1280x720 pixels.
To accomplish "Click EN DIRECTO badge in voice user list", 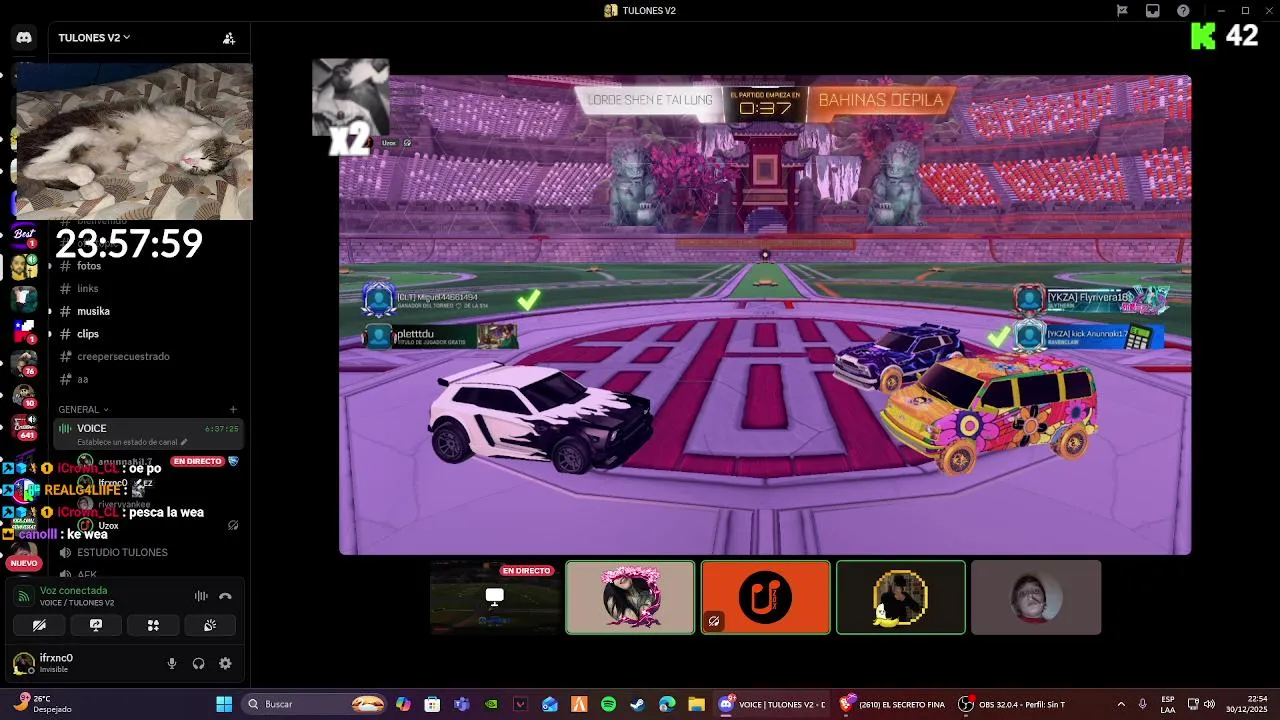I will coord(197,461).
